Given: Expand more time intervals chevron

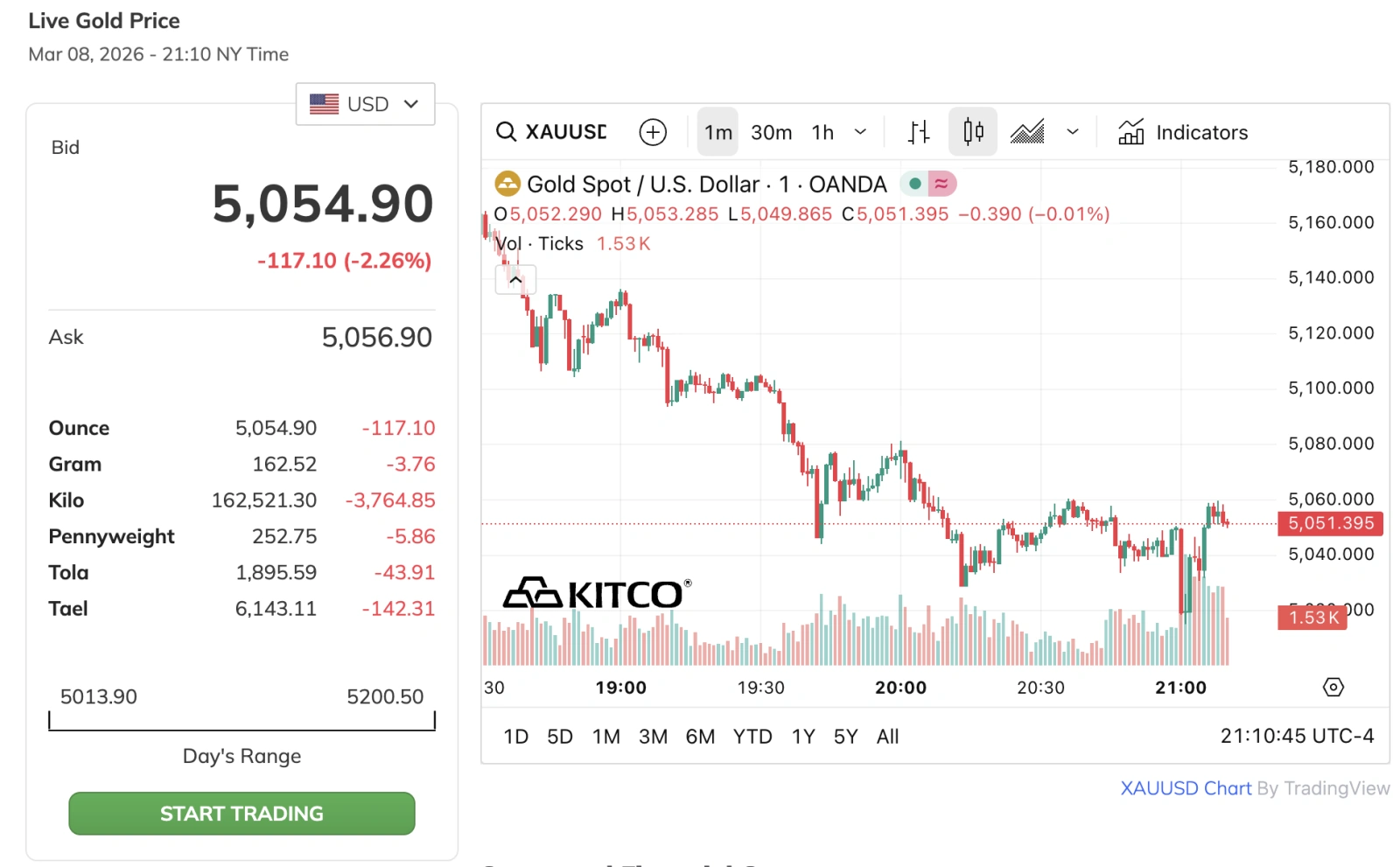Looking at the screenshot, I should click(860, 132).
